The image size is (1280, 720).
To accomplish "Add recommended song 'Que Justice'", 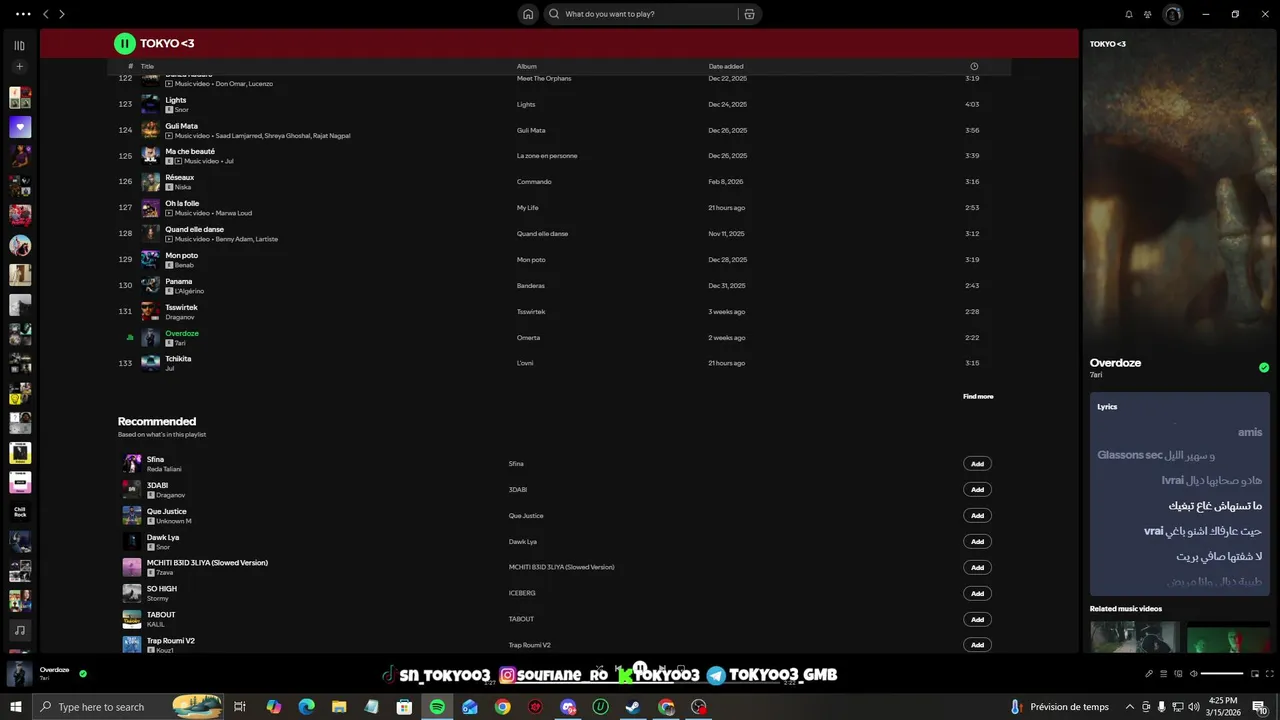I will (x=977, y=516).
